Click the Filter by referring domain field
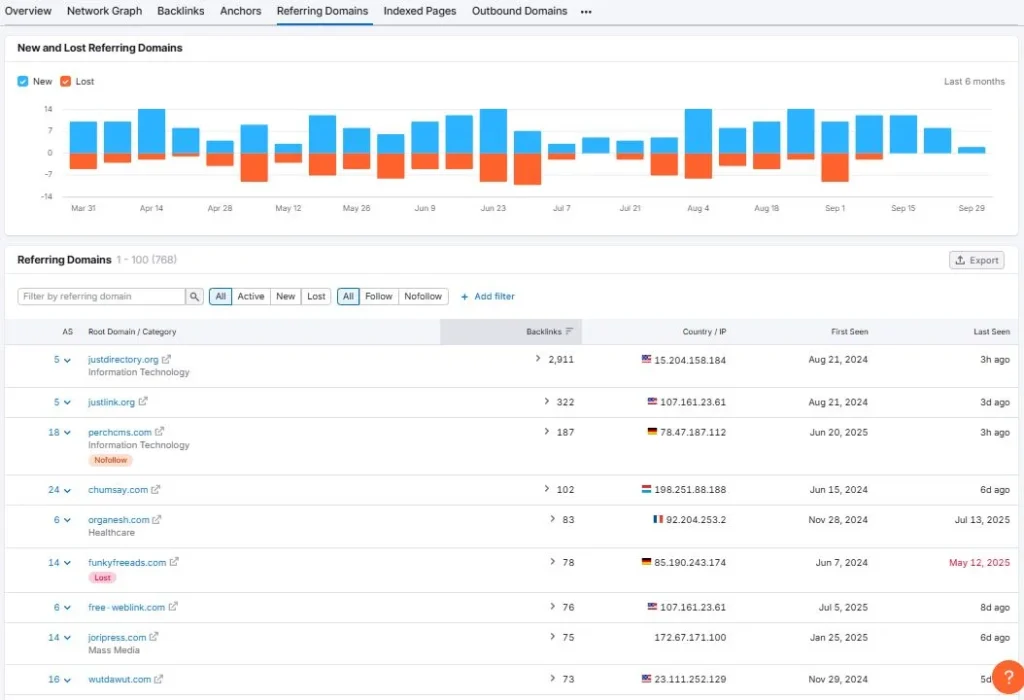Image resolution: width=1024 pixels, height=700 pixels. click(x=101, y=296)
